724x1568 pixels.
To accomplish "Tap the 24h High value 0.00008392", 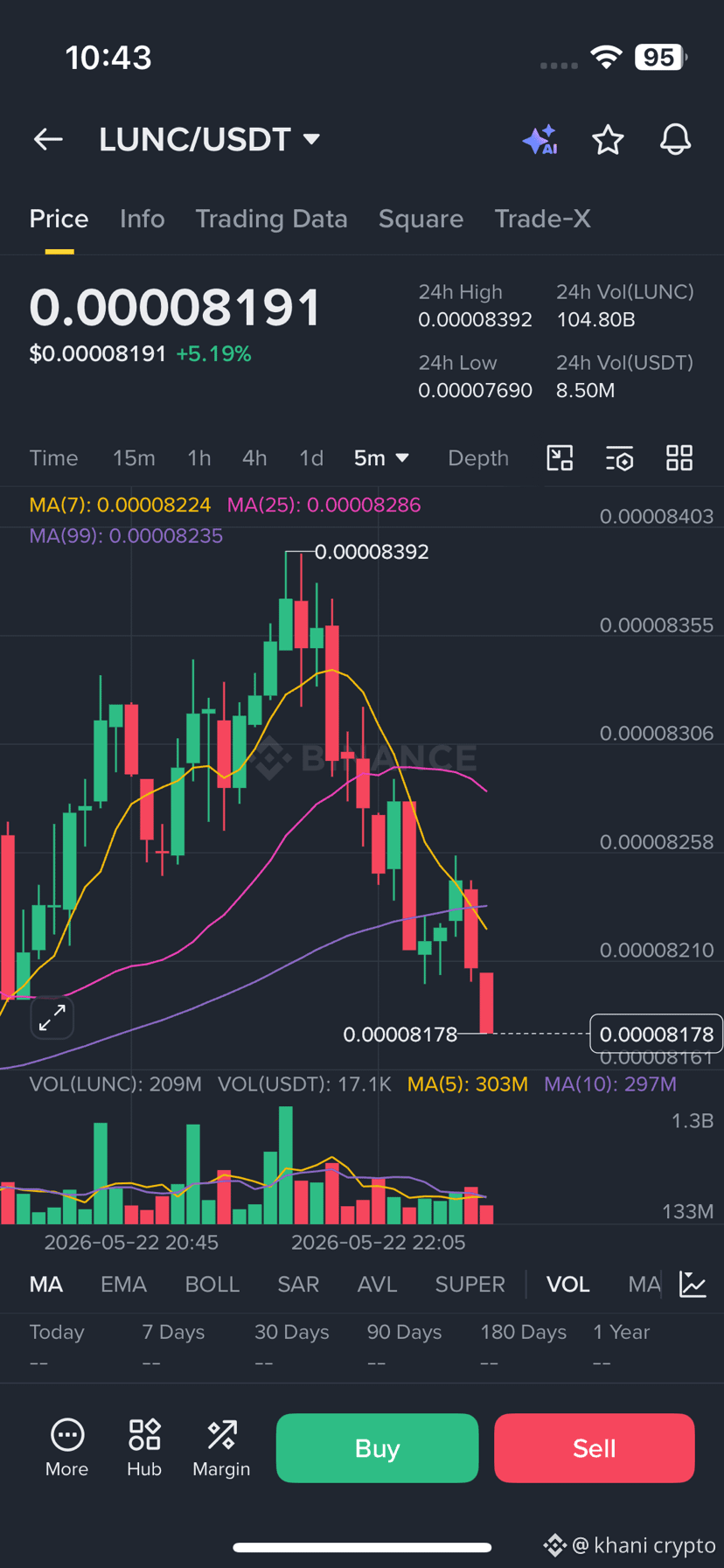I will 475,319.
